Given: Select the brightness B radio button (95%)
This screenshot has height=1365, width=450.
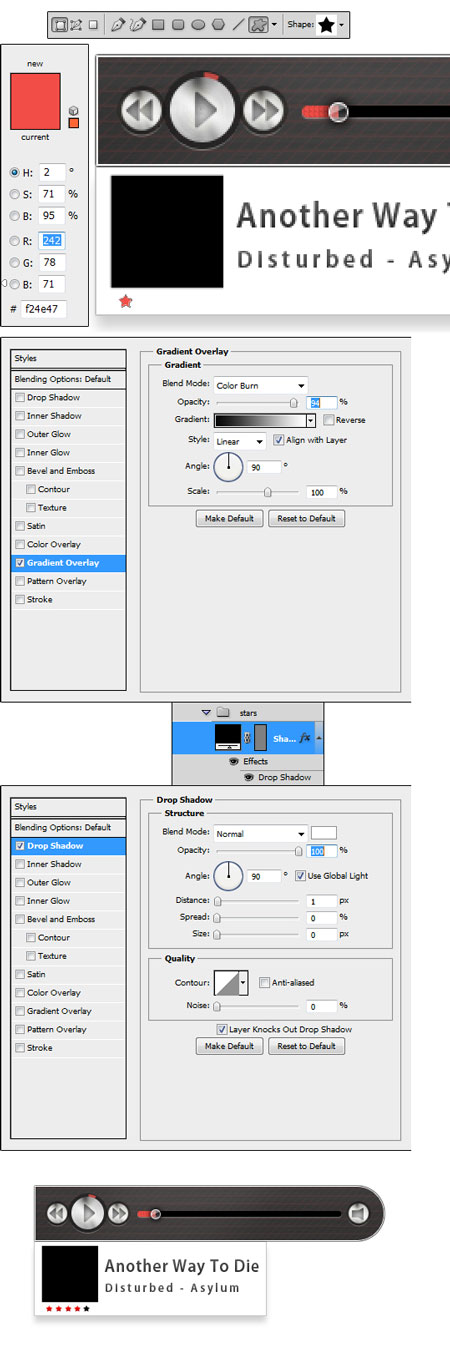Looking at the screenshot, I should 14,216.
